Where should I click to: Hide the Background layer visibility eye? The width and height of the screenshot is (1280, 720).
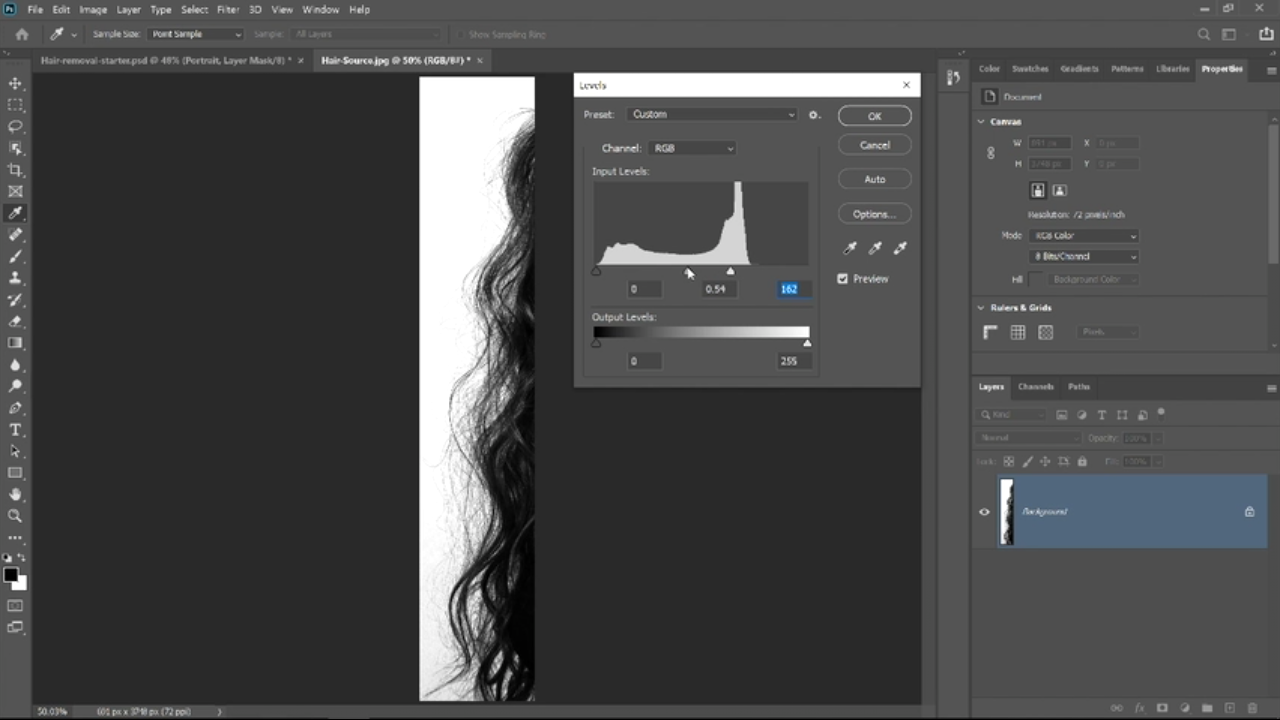click(984, 512)
